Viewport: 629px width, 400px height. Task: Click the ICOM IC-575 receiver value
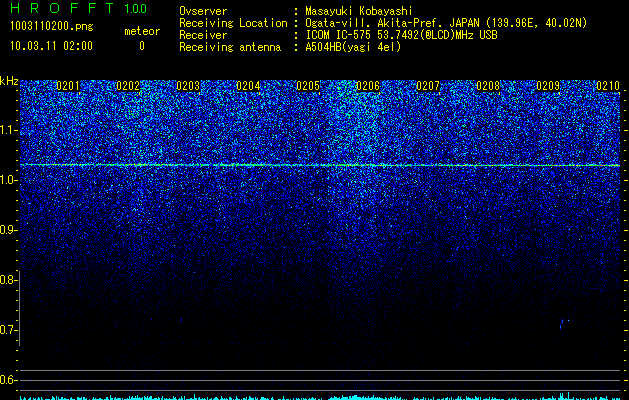401,35
